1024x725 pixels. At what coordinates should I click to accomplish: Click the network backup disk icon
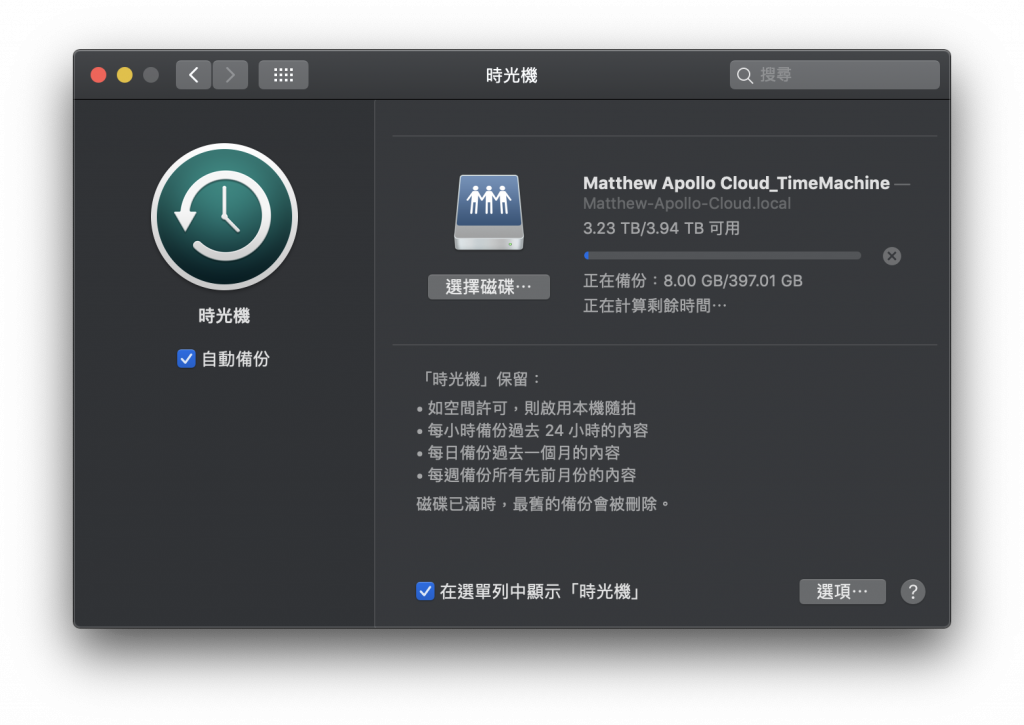pos(488,212)
